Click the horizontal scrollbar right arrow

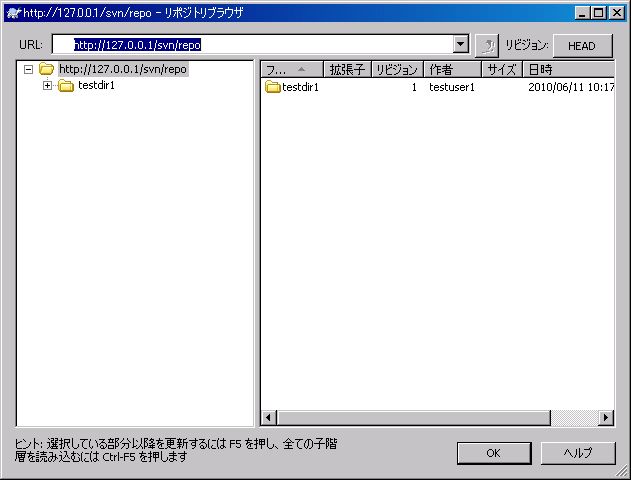point(606,418)
